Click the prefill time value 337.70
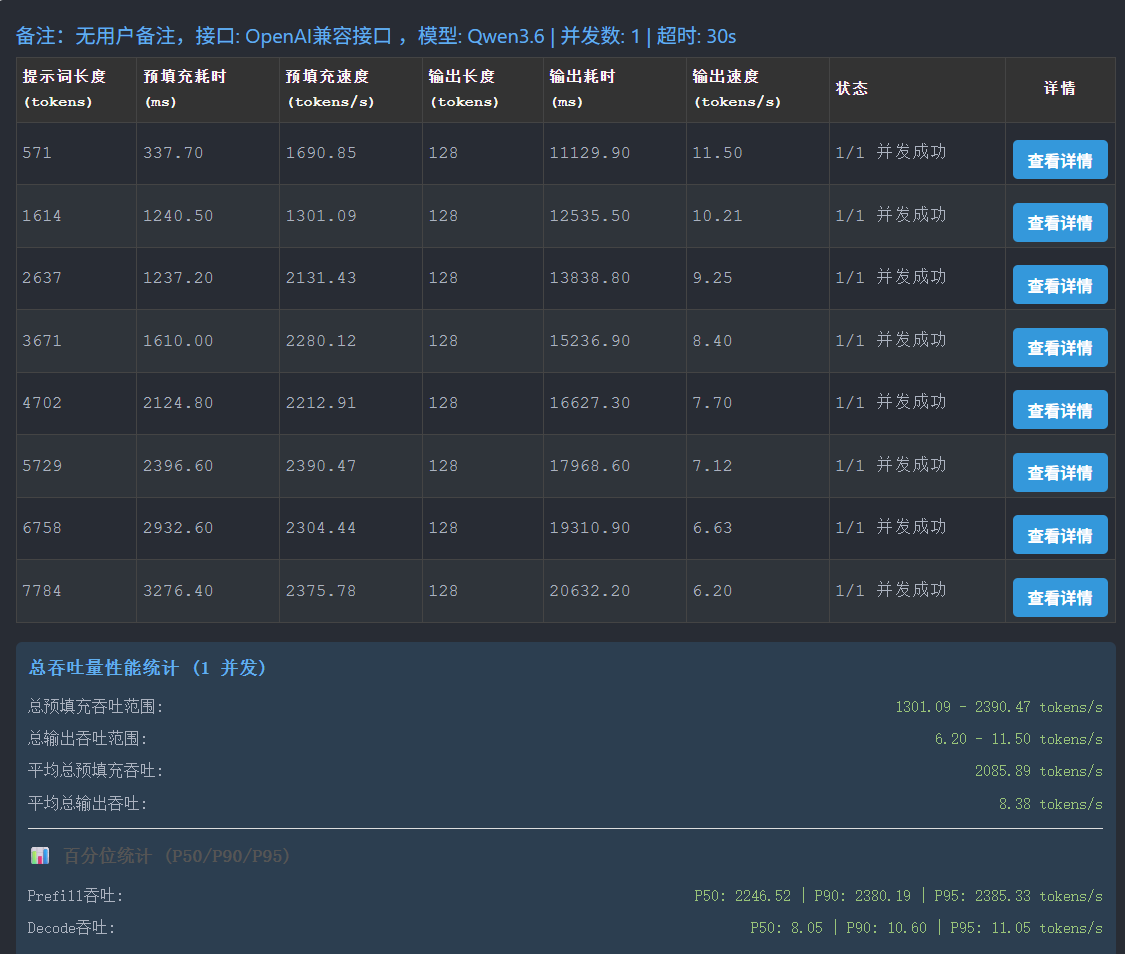 173,153
